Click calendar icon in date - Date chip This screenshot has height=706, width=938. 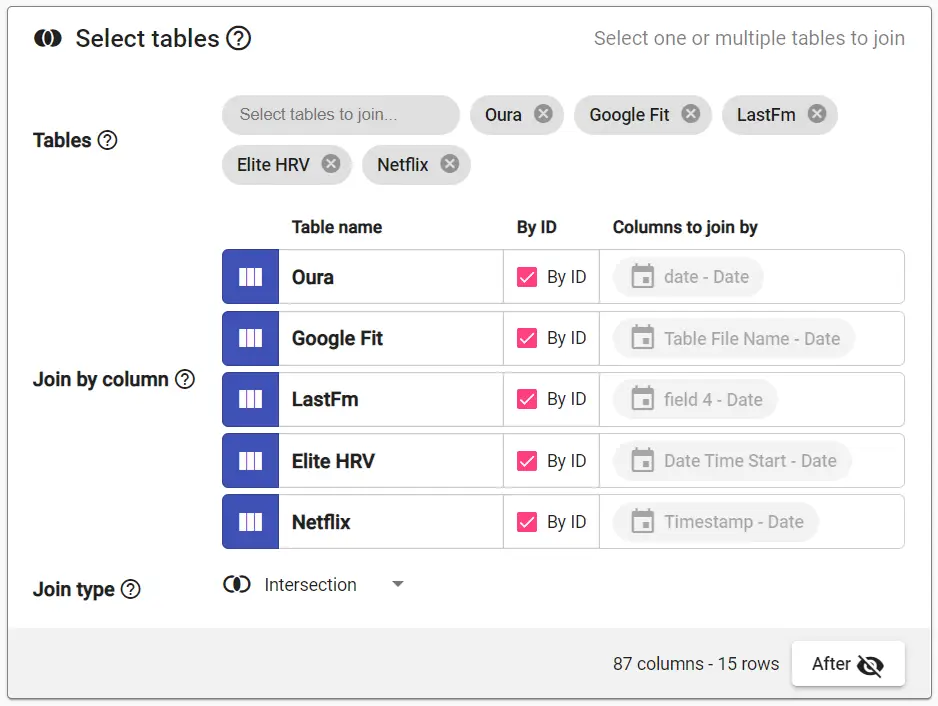(x=643, y=276)
